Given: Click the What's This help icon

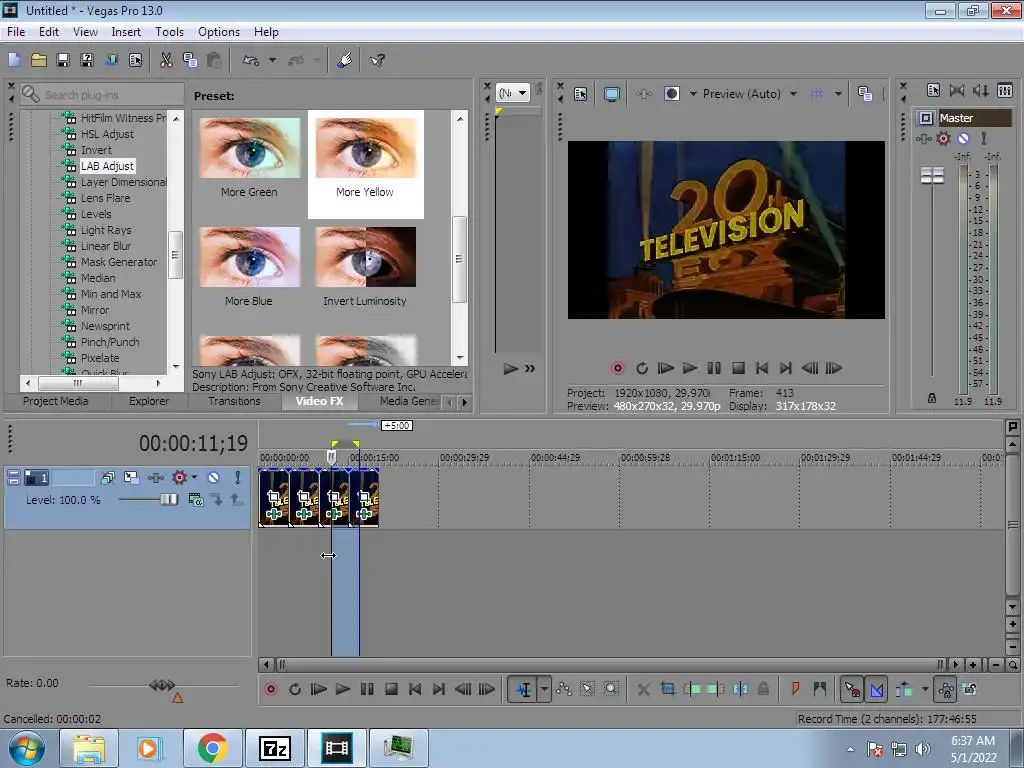Looking at the screenshot, I should (x=377, y=60).
